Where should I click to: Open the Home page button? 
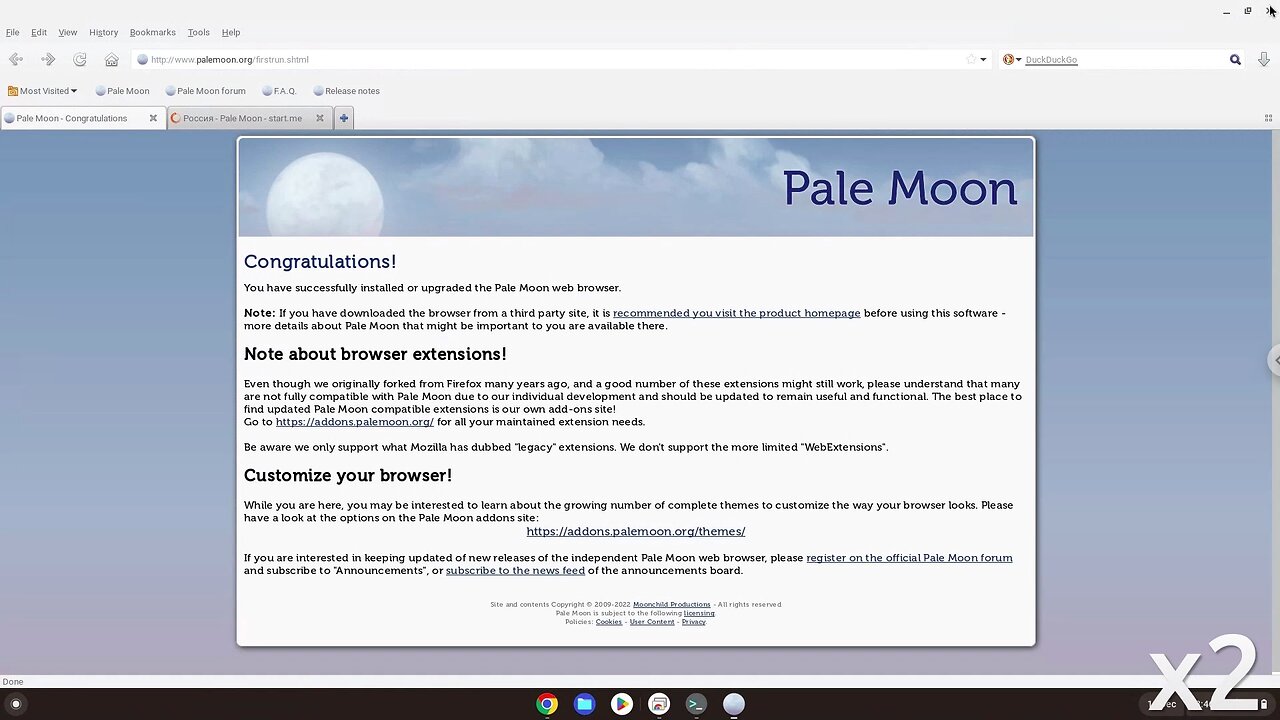coord(112,59)
